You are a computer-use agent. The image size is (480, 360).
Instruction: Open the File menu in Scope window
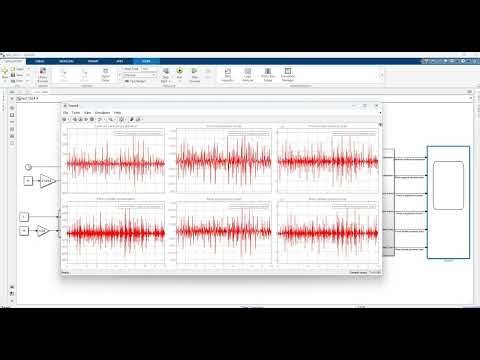click(66, 113)
